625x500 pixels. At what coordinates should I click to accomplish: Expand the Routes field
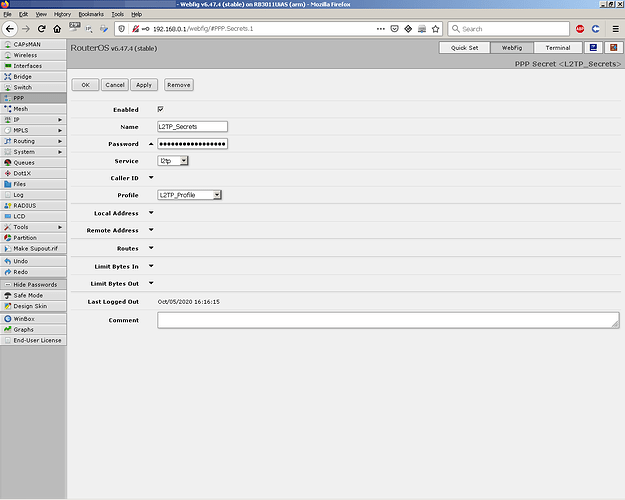151,248
